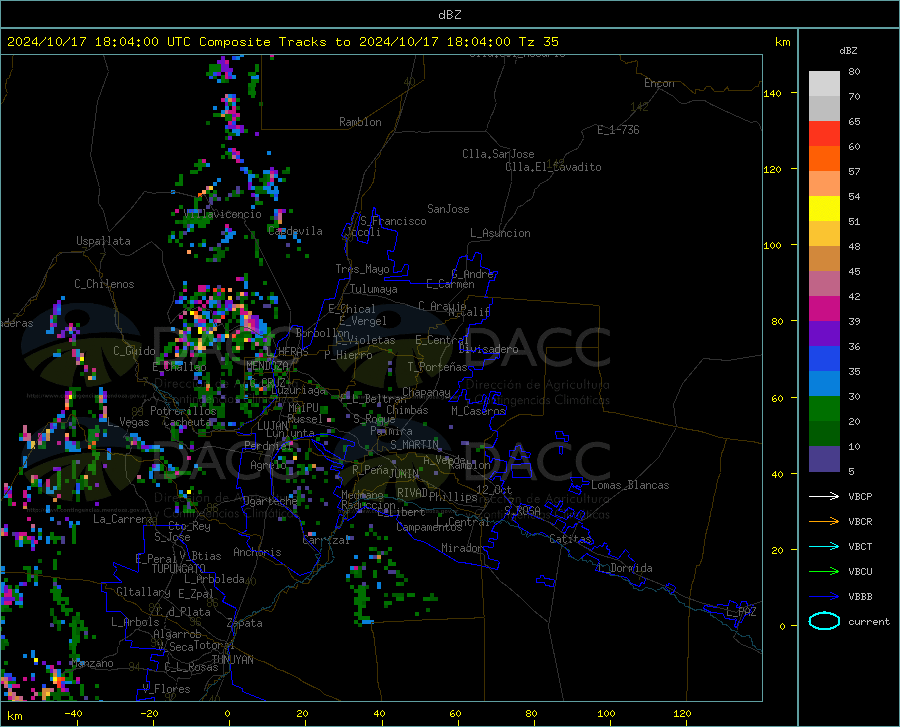Click the Mirador place label

(x=461, y=548)
